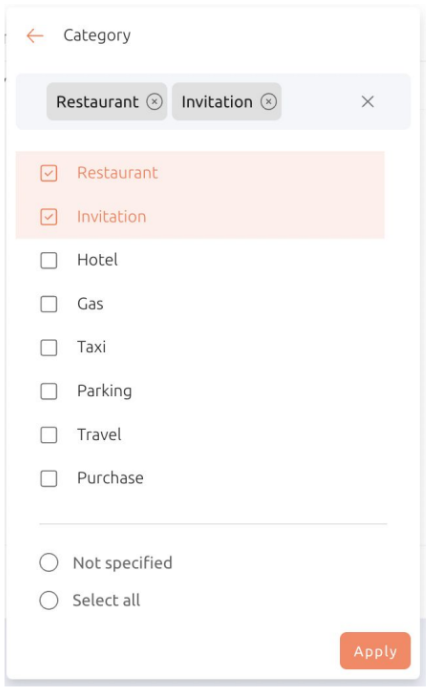Remove the Invitation chip with its x icon

click(x=269, y=102)
